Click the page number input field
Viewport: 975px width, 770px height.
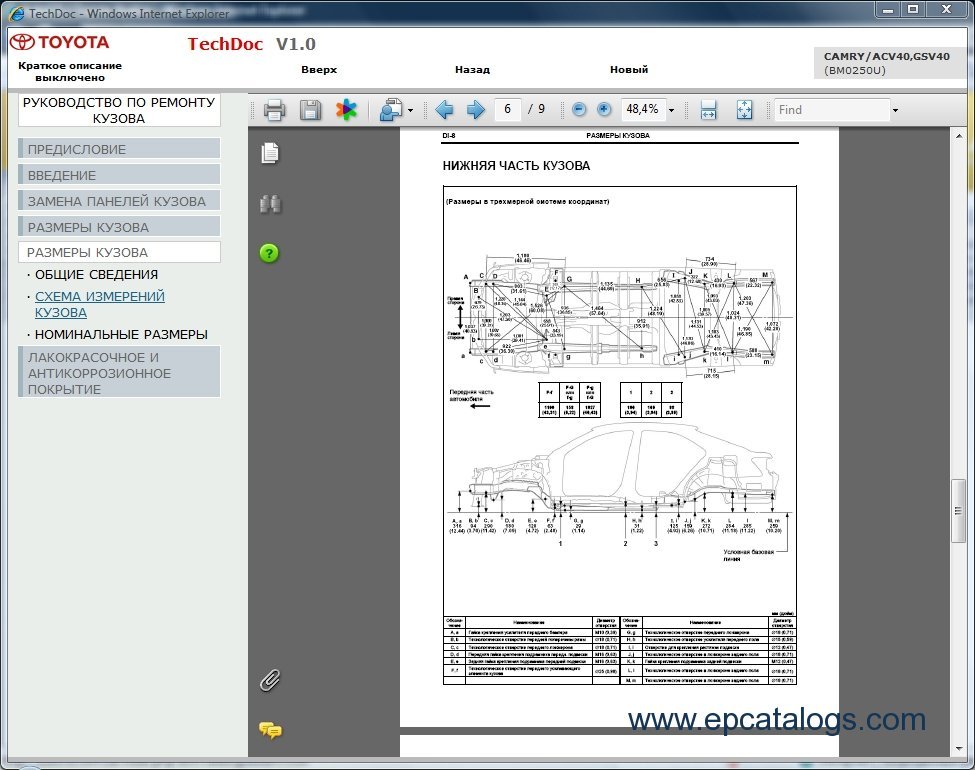pos(507,109)
